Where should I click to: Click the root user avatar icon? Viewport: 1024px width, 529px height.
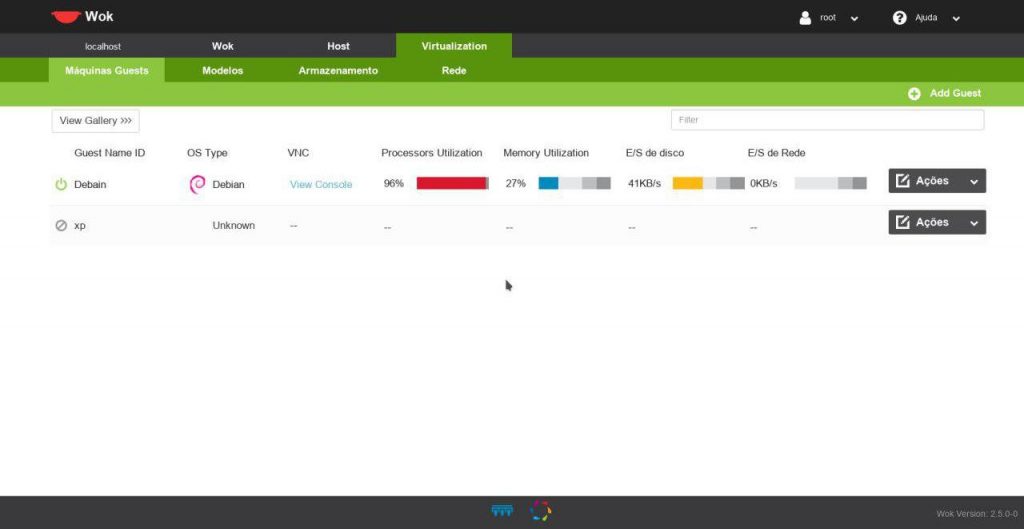pyautogui.click(x=805, y=17)
